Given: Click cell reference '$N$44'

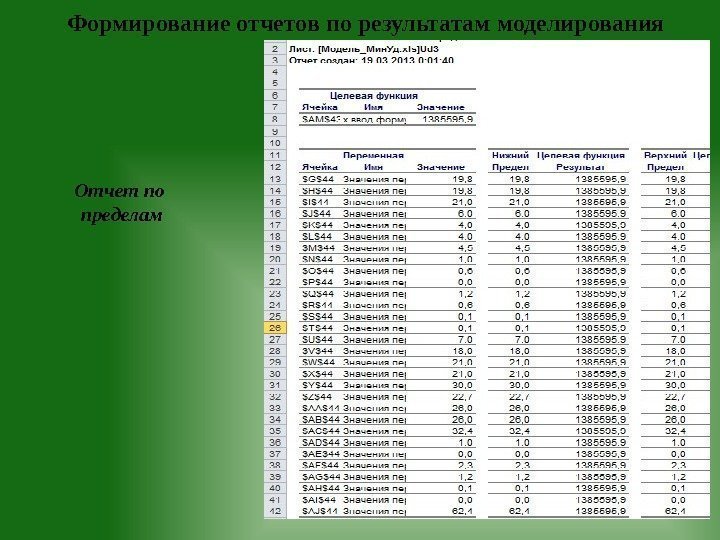Looking at the screenshot, I should click(317, 259).
